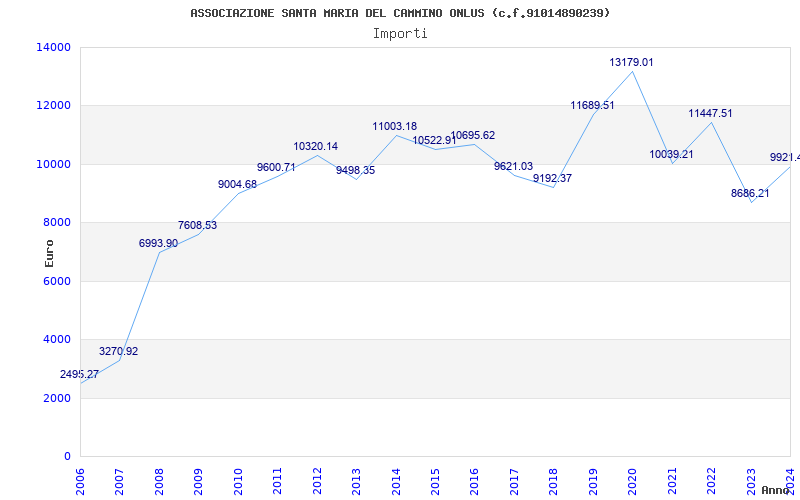Select the data label 11689.51

[592, 106]
